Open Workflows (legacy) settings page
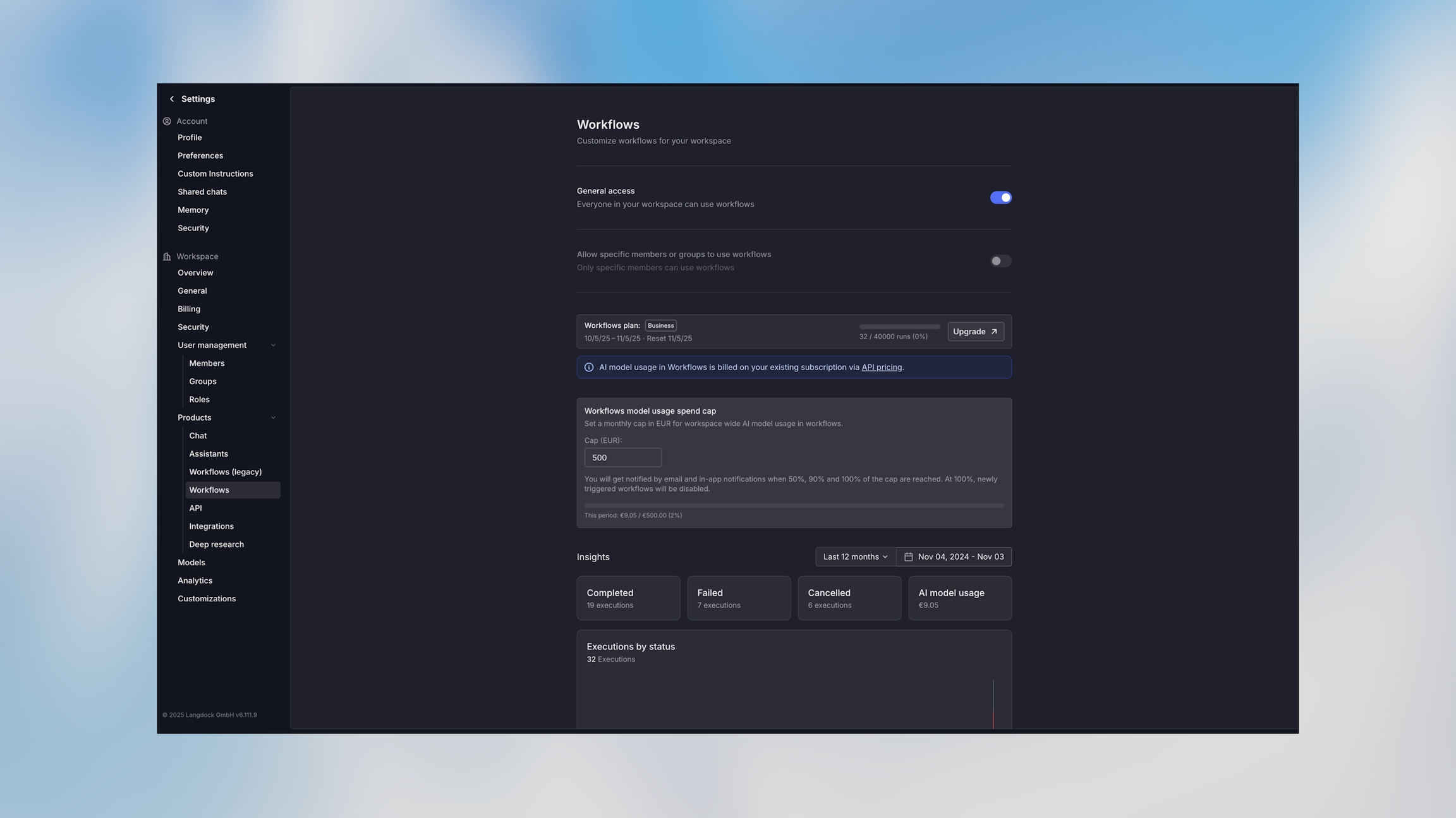The height and width of the screenshot is (818, 1456). (225, 472)
